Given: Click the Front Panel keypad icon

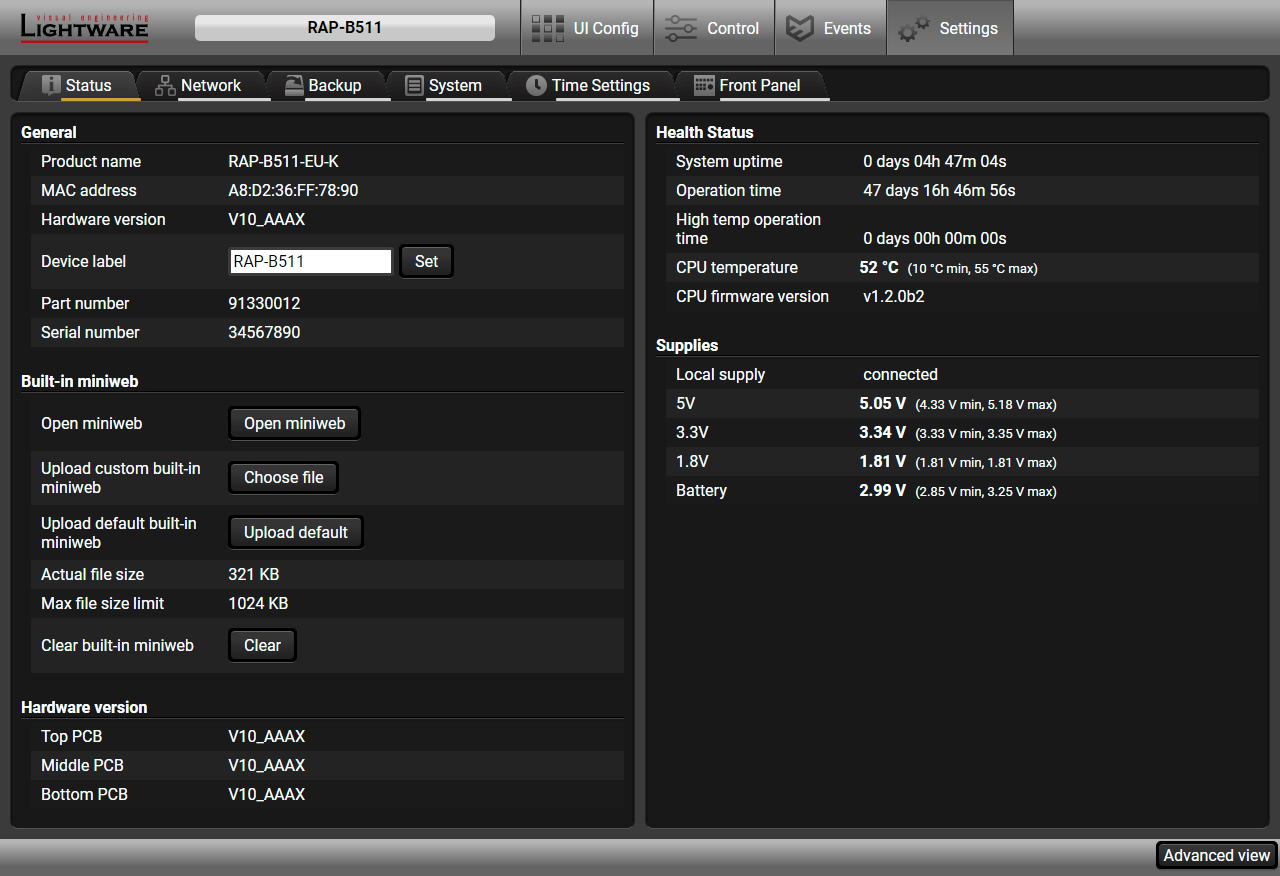Looking at the screenshot, I should pyautogui.click(x=704, y=86).
